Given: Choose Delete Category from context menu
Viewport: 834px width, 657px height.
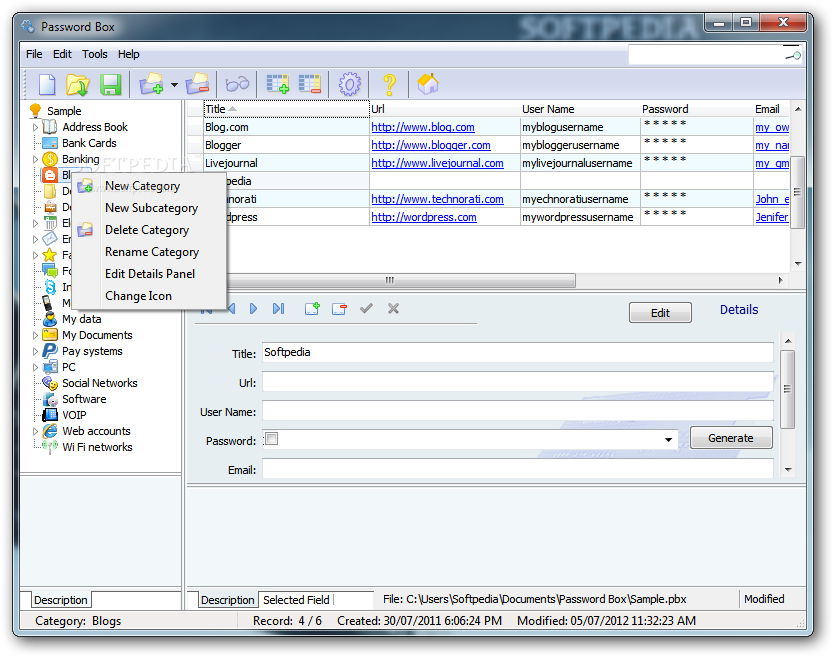Looking at the screenshot, I should pyautogui.click(x=149, y=230).
